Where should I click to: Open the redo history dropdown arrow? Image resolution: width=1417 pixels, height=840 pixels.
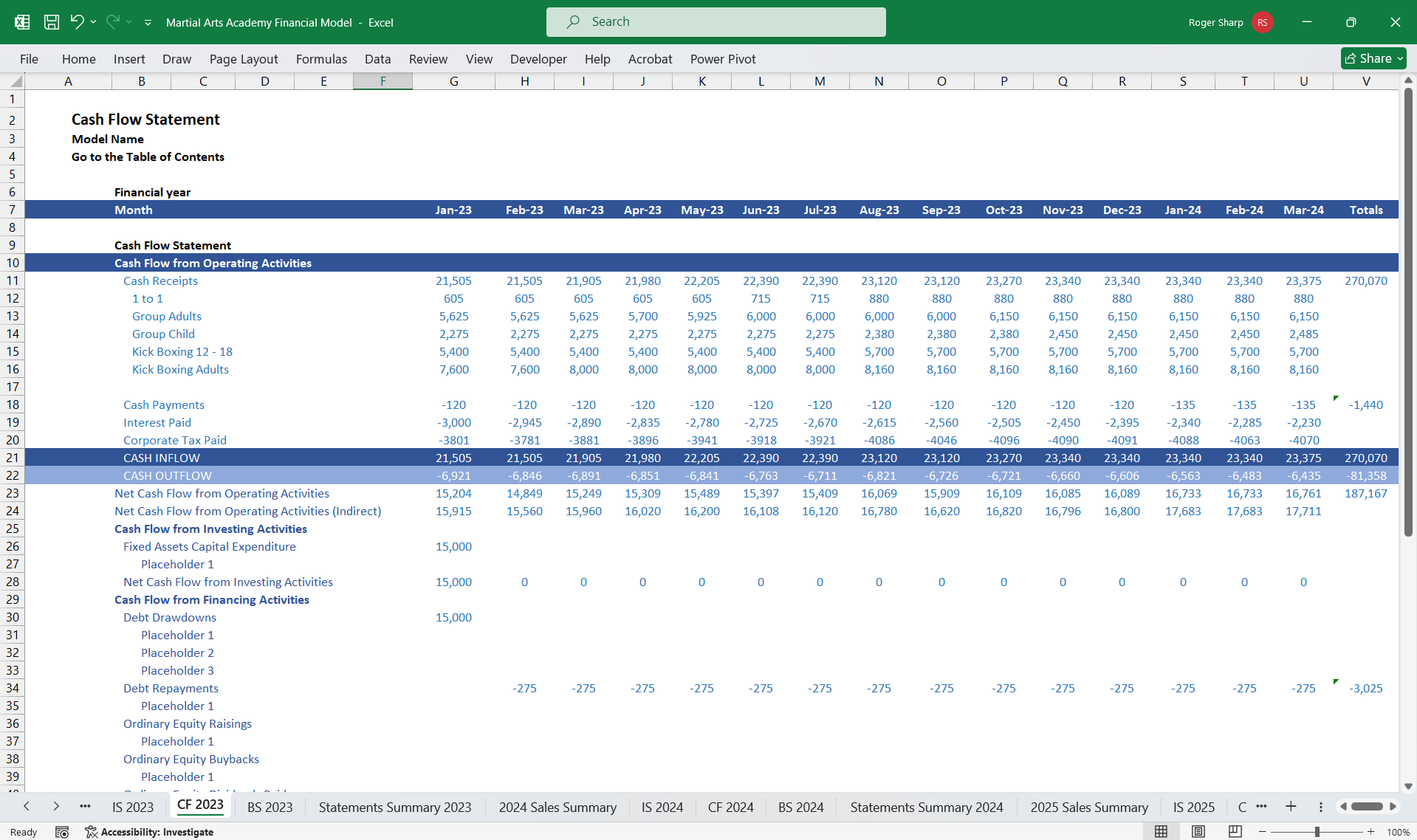click(x=128, y=22)
